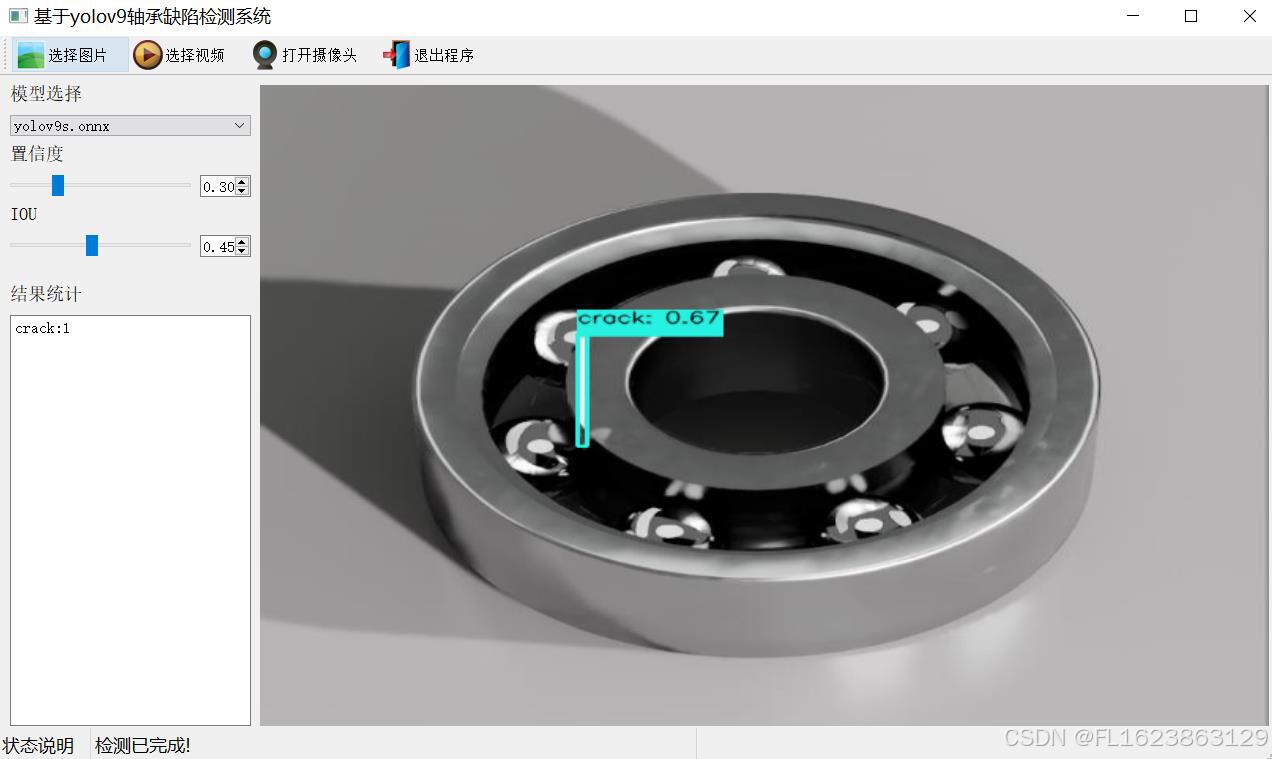This screenshot has width=1272, height=759.
Task: Click the 检测已完成! status message
Action: (142, 745)
